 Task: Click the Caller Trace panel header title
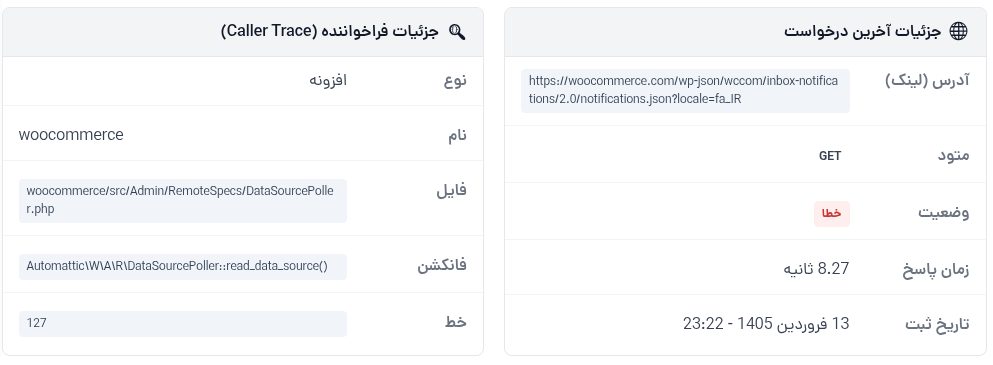[329, 31]
